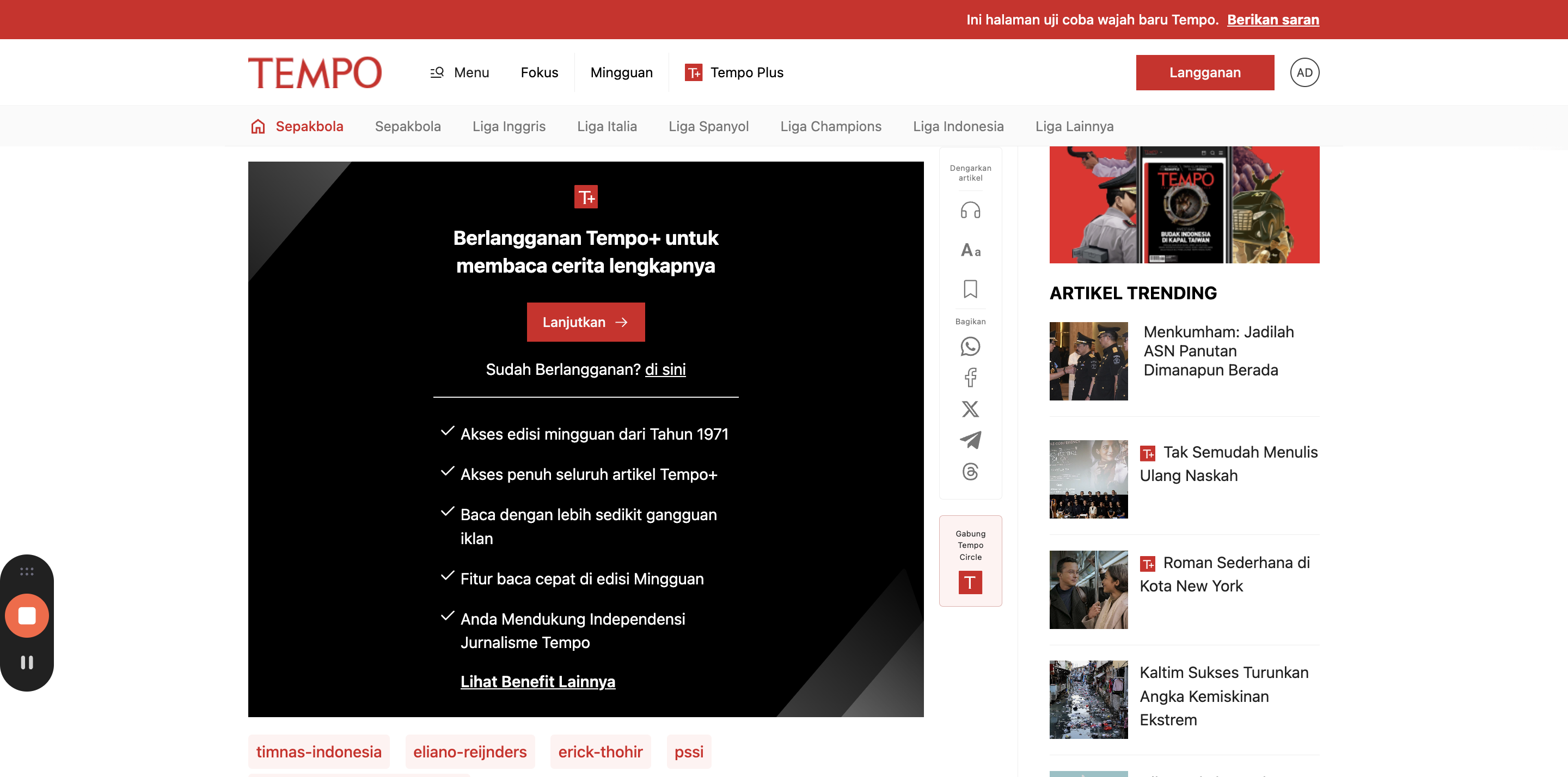Open Menkumham article thumbnail
The image size is (1568, 777).
coord(1088,361)
